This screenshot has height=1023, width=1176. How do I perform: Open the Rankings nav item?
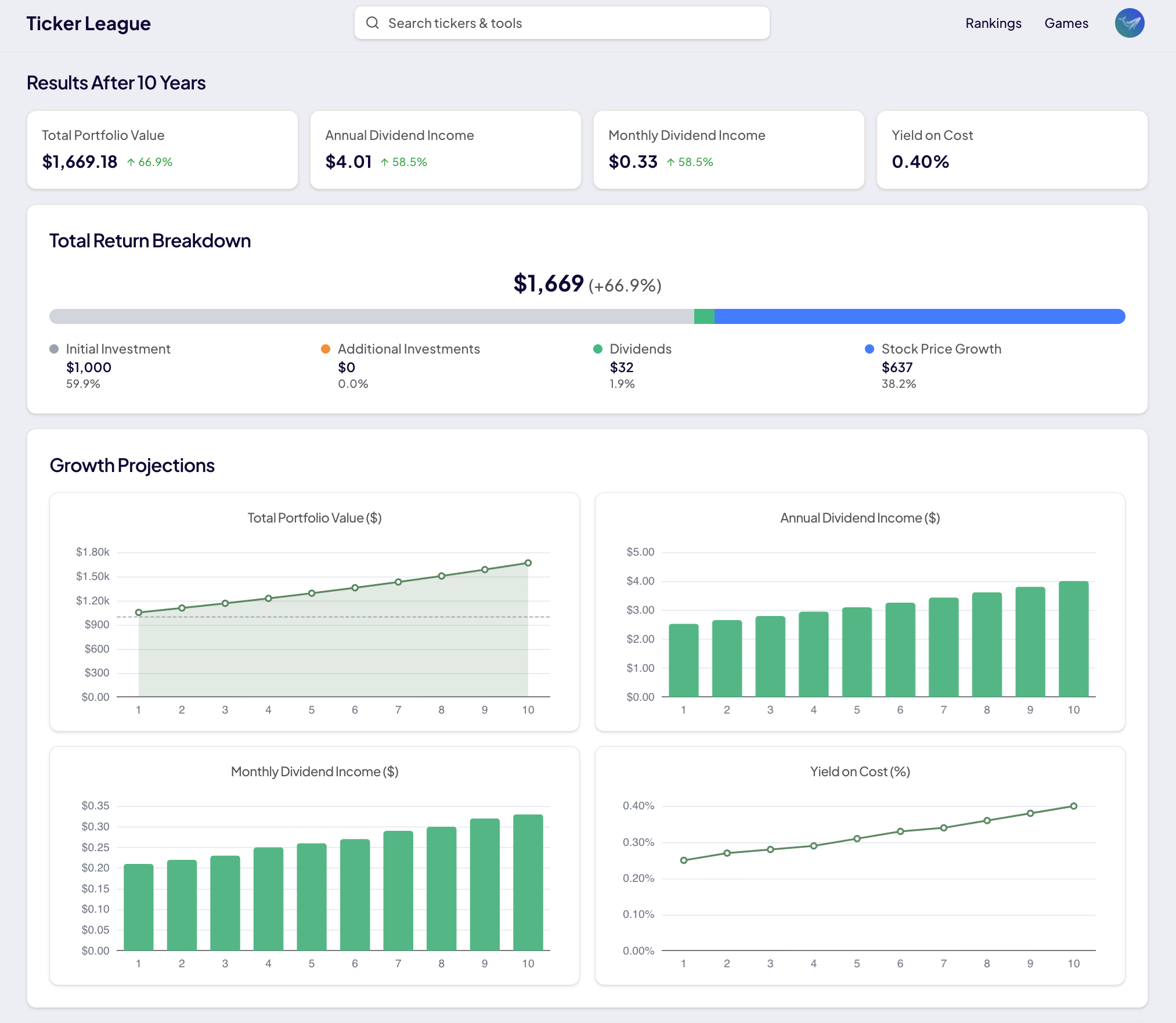pos(993,23)
